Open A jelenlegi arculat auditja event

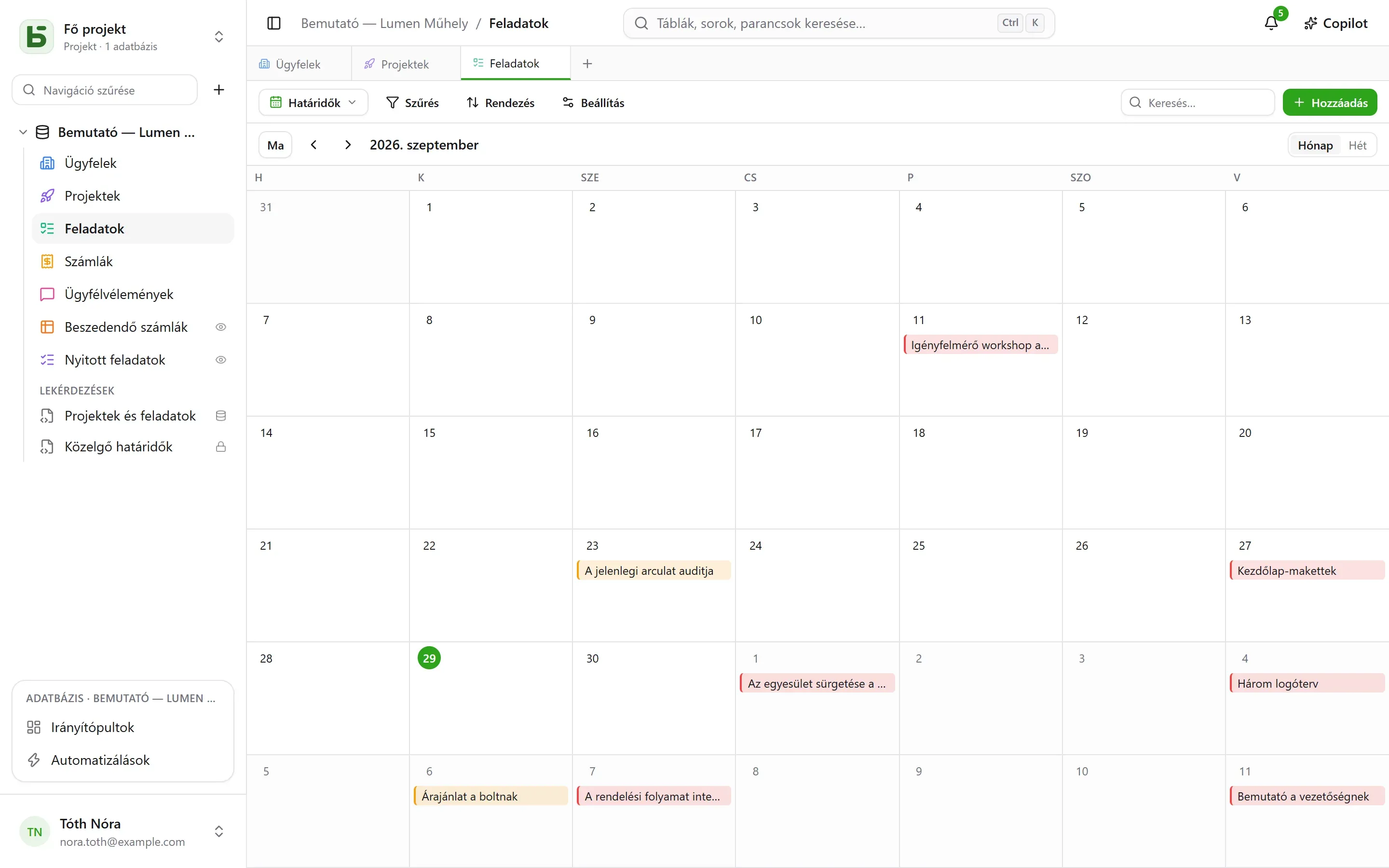coord(654,570)
